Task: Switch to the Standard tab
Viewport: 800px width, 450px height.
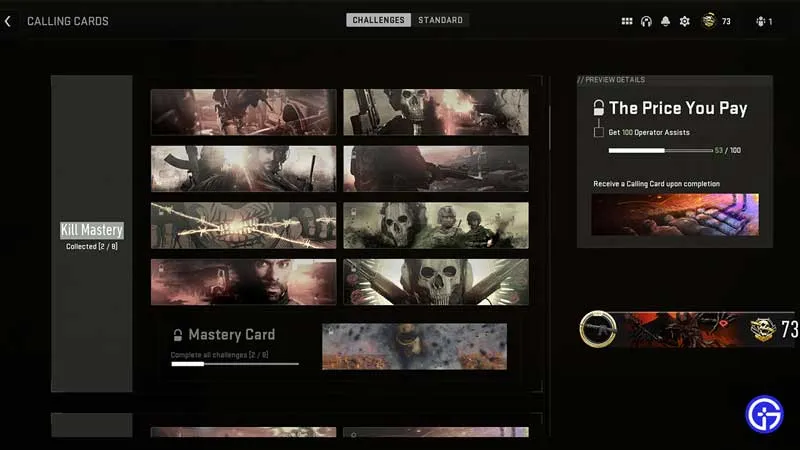Action: click(440, 20)
